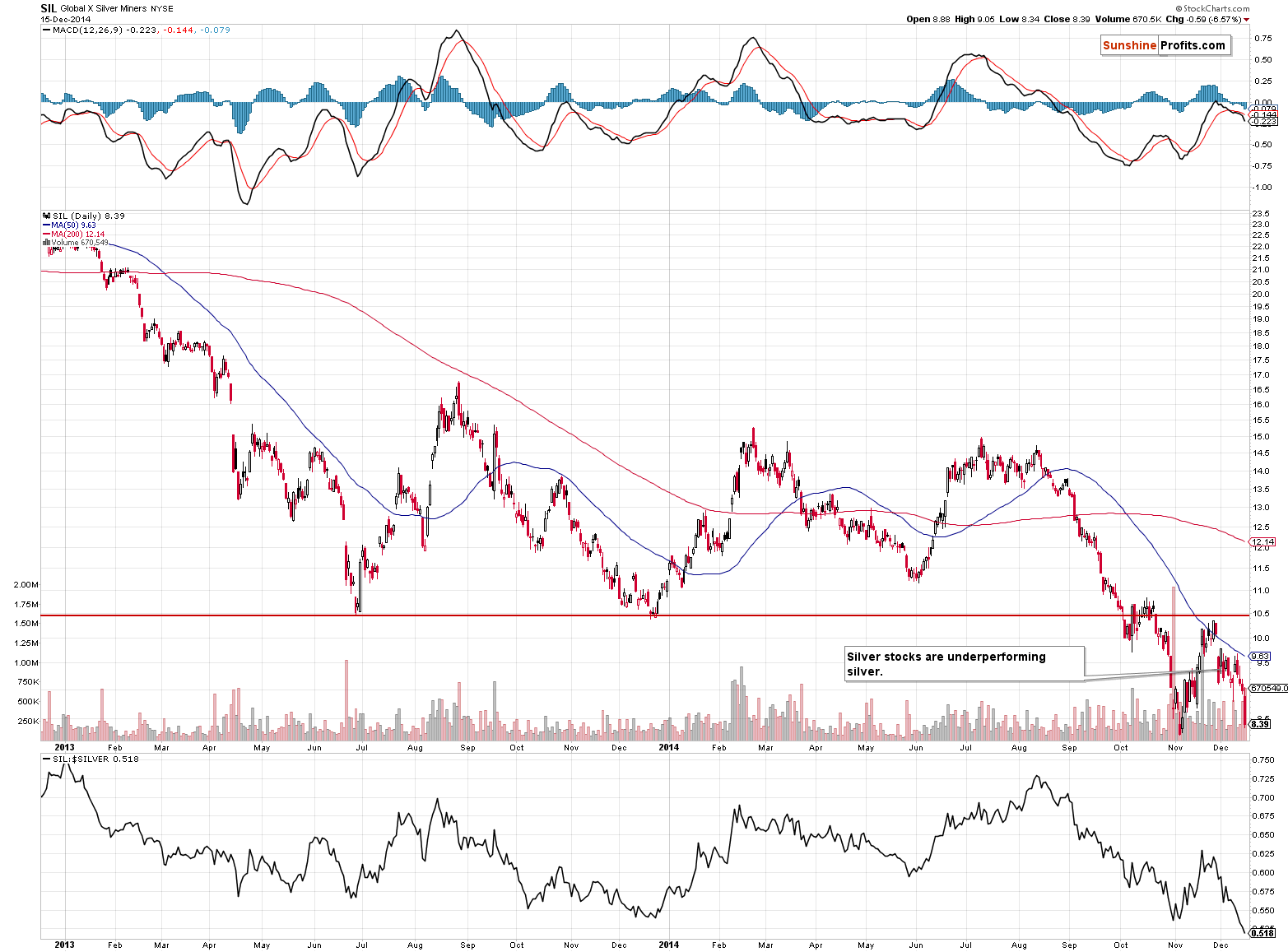Viewport: 1288px width, 952px height.
Task: Click the red horizontal support line at 10.5
Action: tap(644, 615)
